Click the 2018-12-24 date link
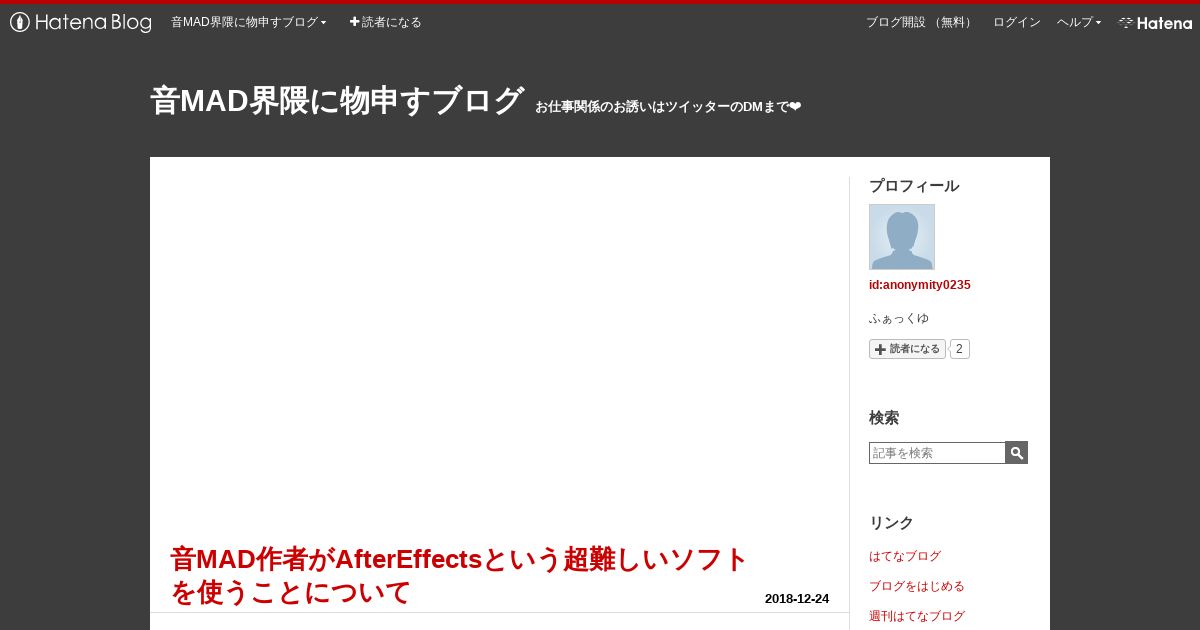Screen dimensions: 1200x630 [x=797, y=599]
